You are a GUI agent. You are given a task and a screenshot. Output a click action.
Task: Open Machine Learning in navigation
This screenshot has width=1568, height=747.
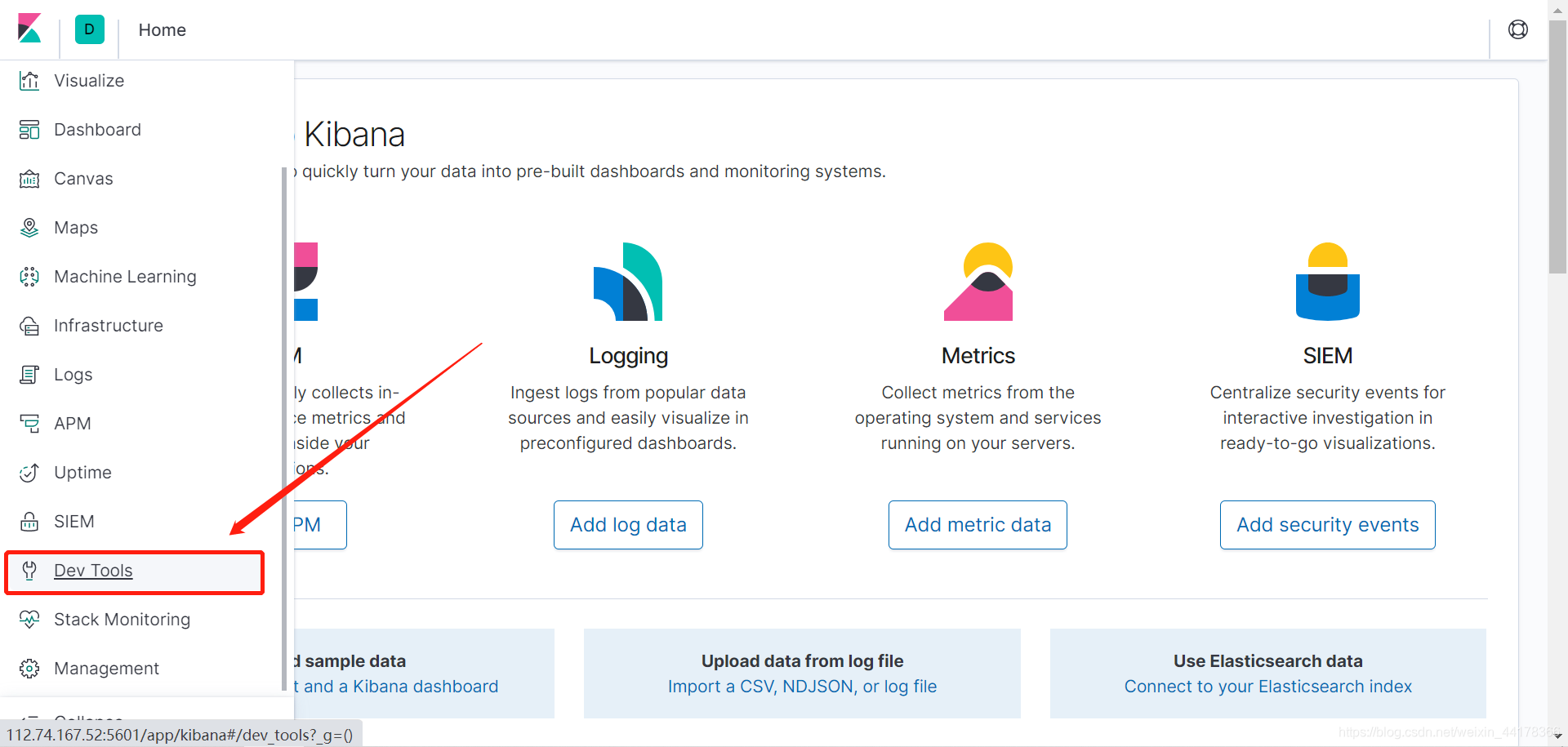click(x=125, y=277)
